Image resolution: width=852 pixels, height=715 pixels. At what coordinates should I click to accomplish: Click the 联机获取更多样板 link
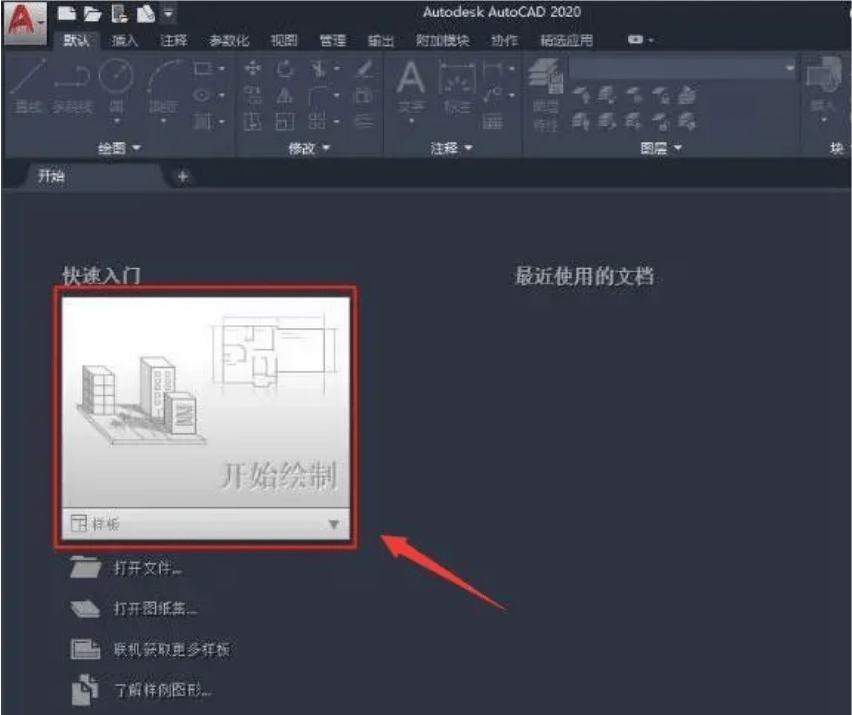pos(172,649)
